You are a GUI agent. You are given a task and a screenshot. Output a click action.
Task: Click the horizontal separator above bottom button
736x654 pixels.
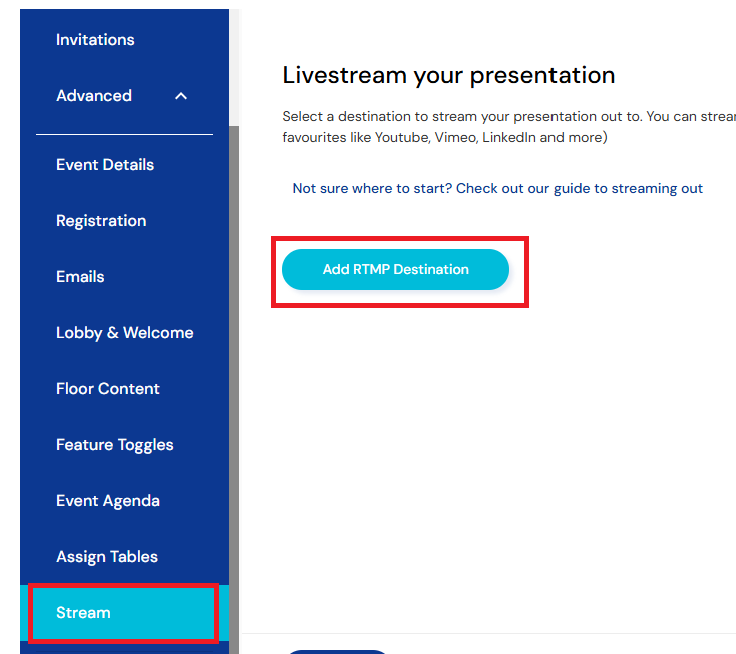click(x=488, y=633)
